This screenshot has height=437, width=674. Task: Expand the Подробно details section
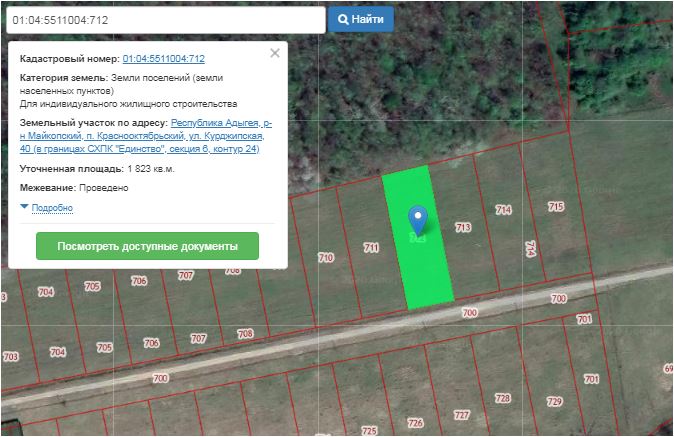pyautogui.click(x=51, y=208)
